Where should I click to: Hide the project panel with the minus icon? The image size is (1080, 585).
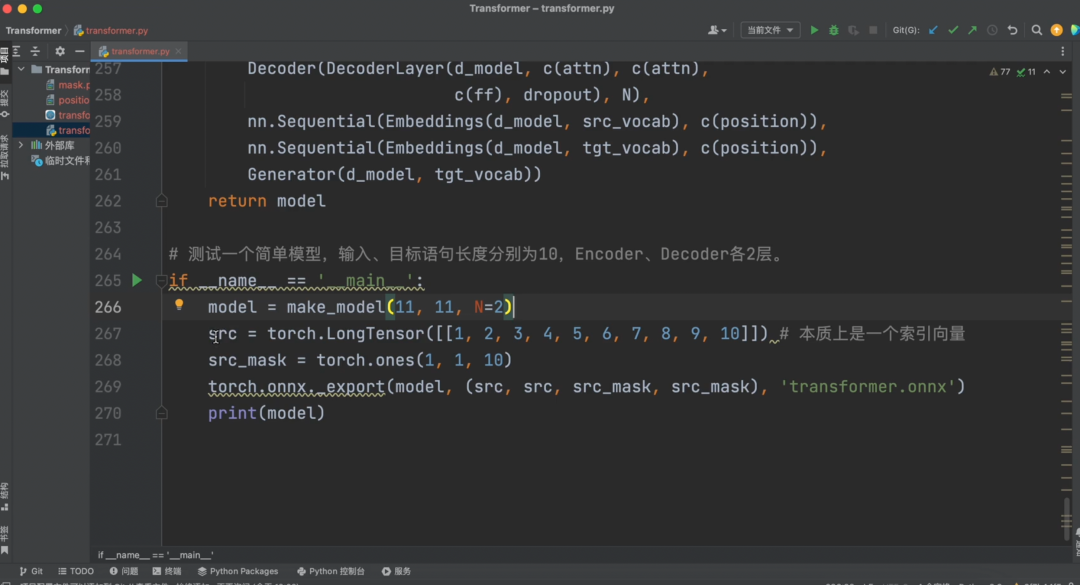[x=80, y=51]
